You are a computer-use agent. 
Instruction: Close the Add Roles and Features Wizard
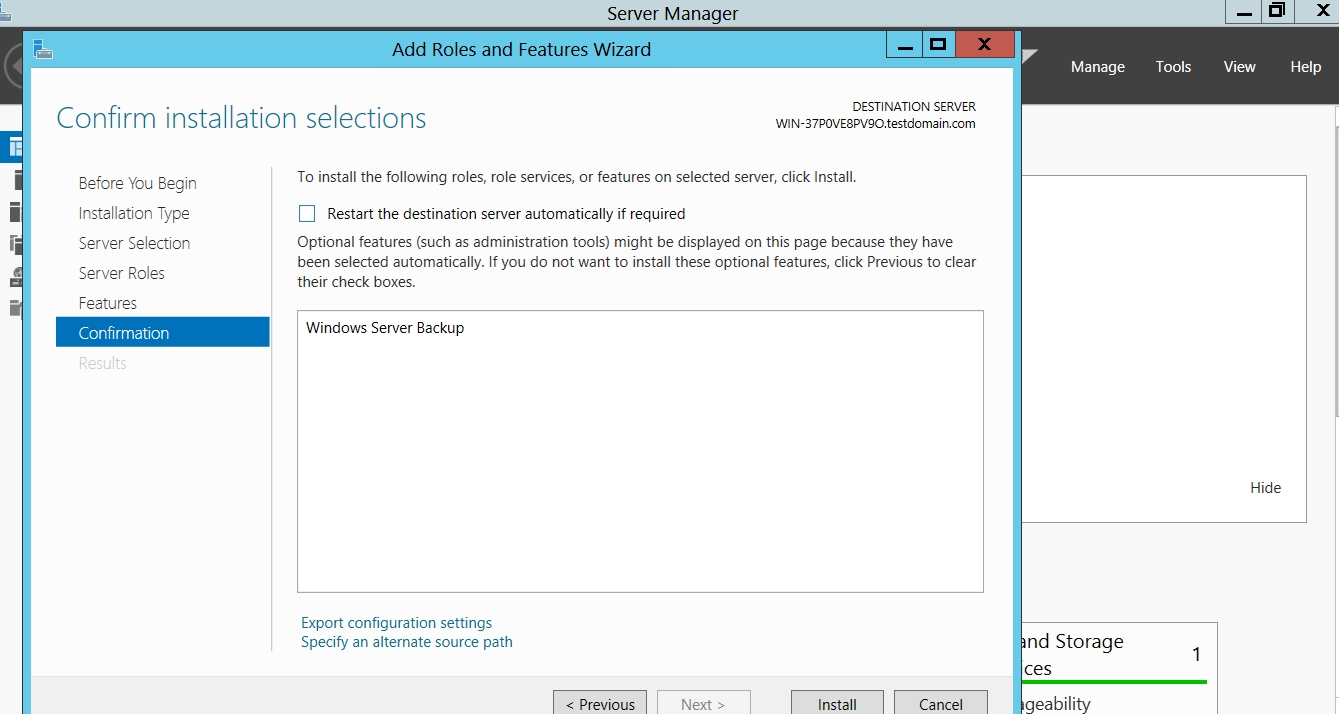click(984, 45)
